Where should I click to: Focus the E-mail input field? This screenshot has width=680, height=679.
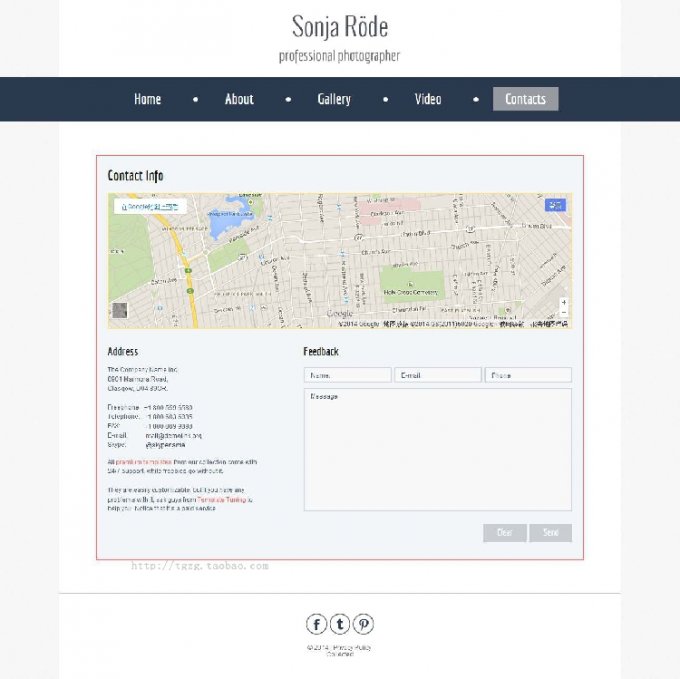pyautogui.click(x=437, y=375)
